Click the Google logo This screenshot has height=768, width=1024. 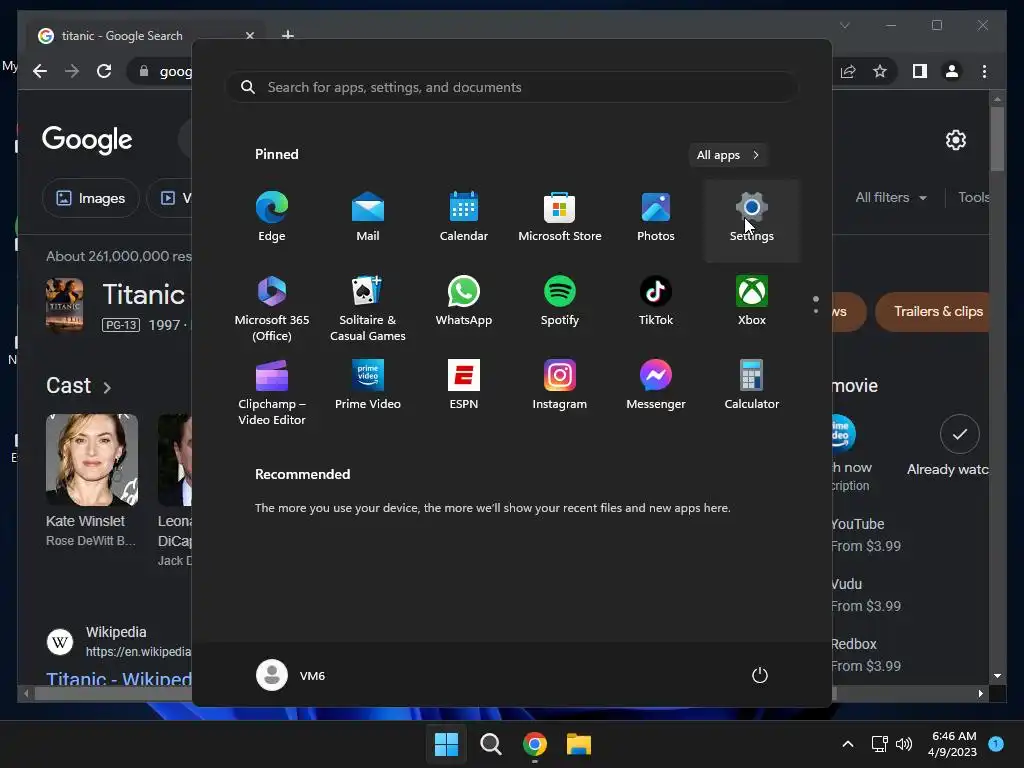pos(87,140)
